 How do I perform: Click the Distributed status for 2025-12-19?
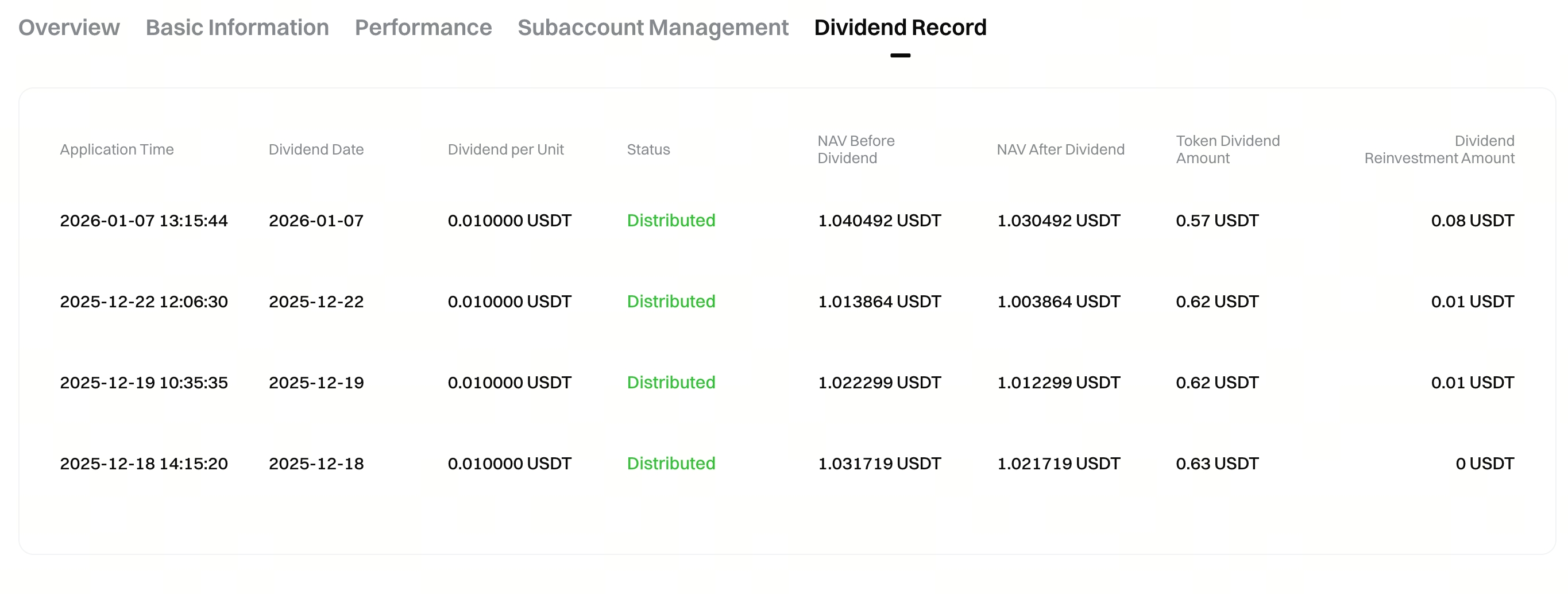pos(671,382)
